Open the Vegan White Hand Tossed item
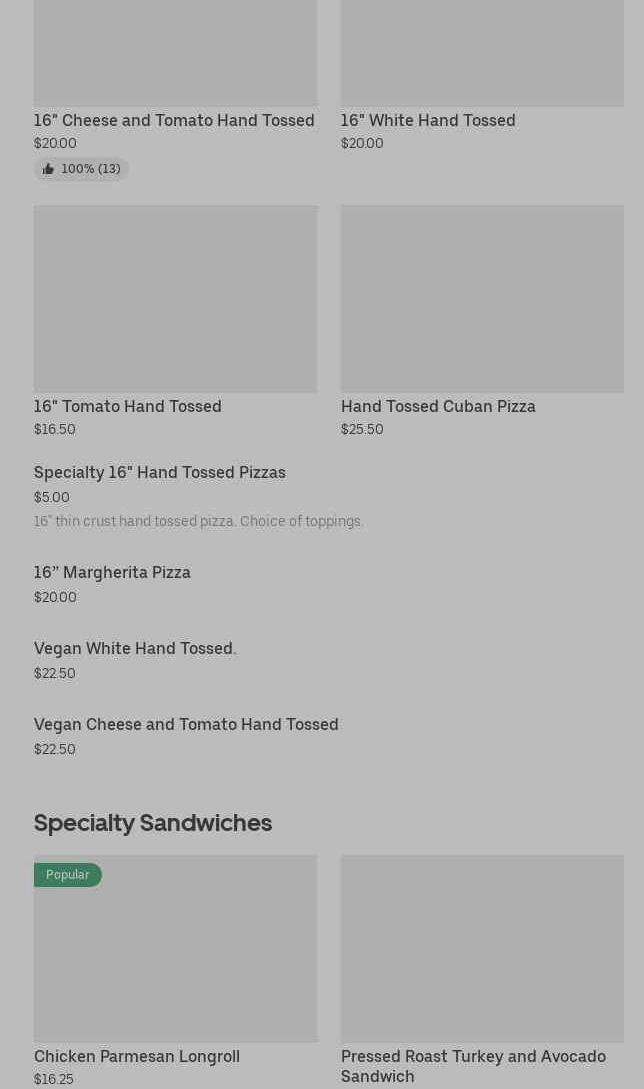644x1089 pixels. 135,648
